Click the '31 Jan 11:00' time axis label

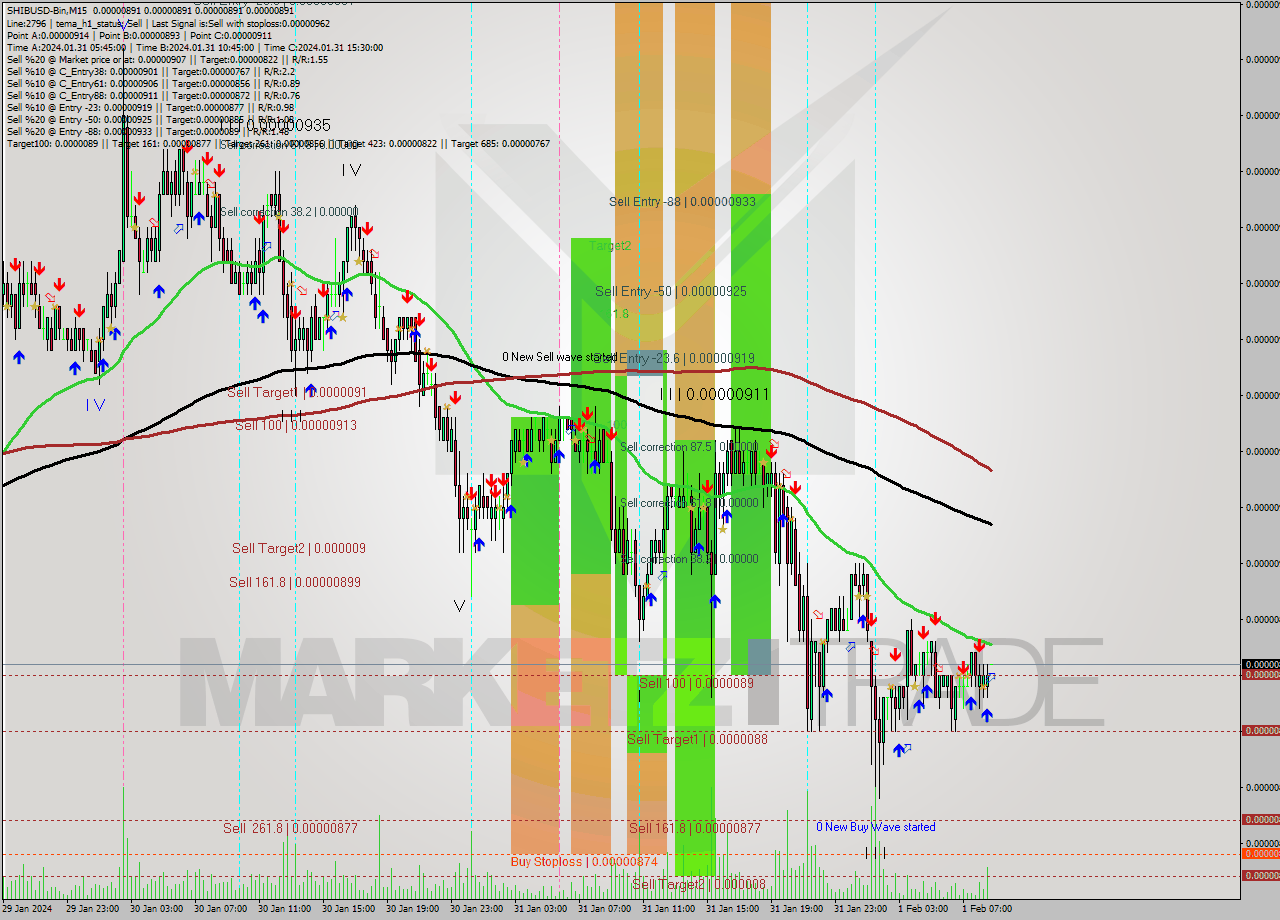pyautogui.click(x=668, y=909)
